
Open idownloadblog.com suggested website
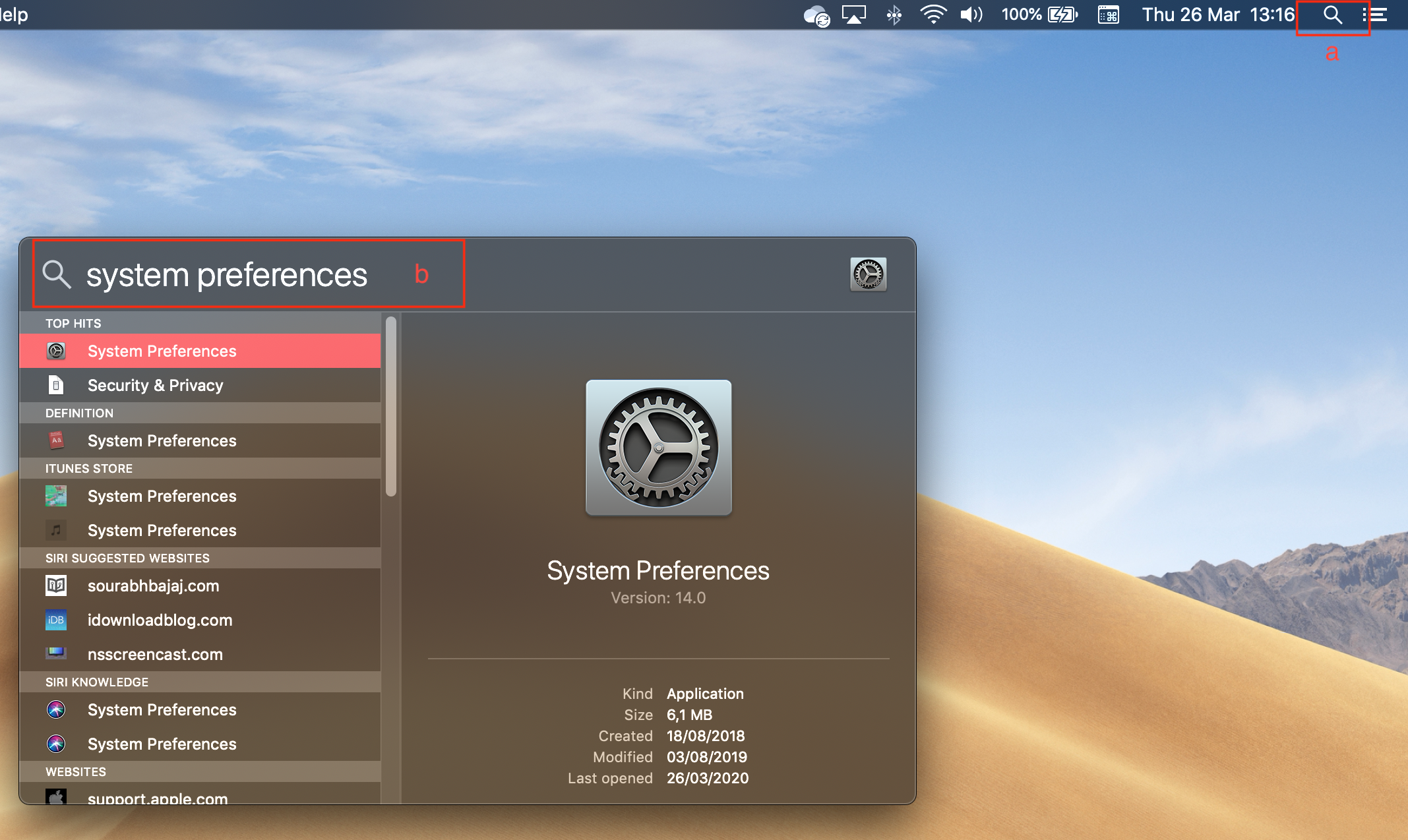(200, 620)
